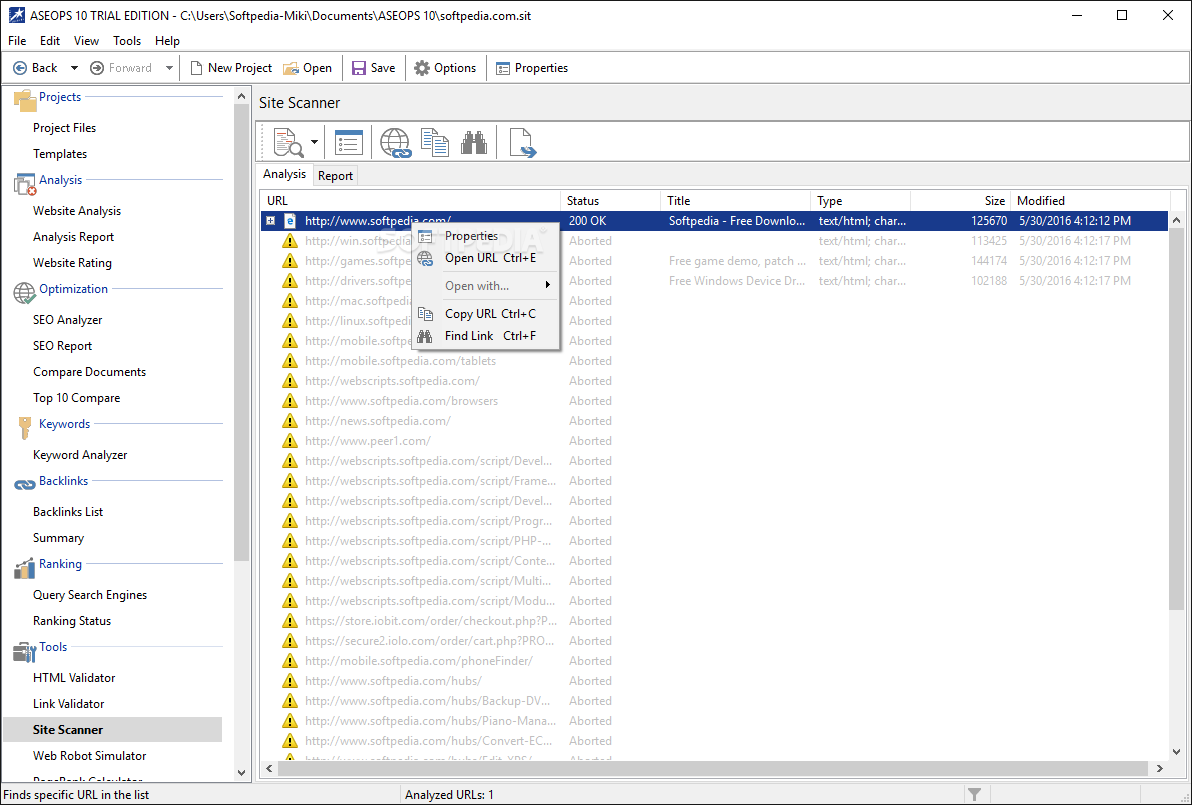This screenshot has width=1192, height=805.
Task: Open the Back history dropdown arrow
Action: (x=74, y=68)
